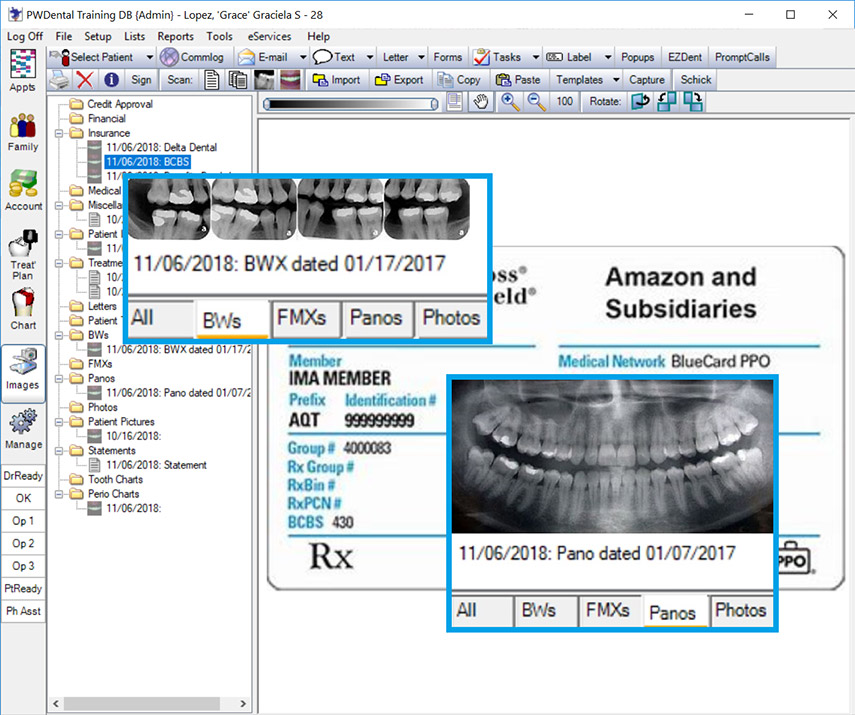Open Tasks from the toolbar

pyautogui.click(x=498, y=57)
